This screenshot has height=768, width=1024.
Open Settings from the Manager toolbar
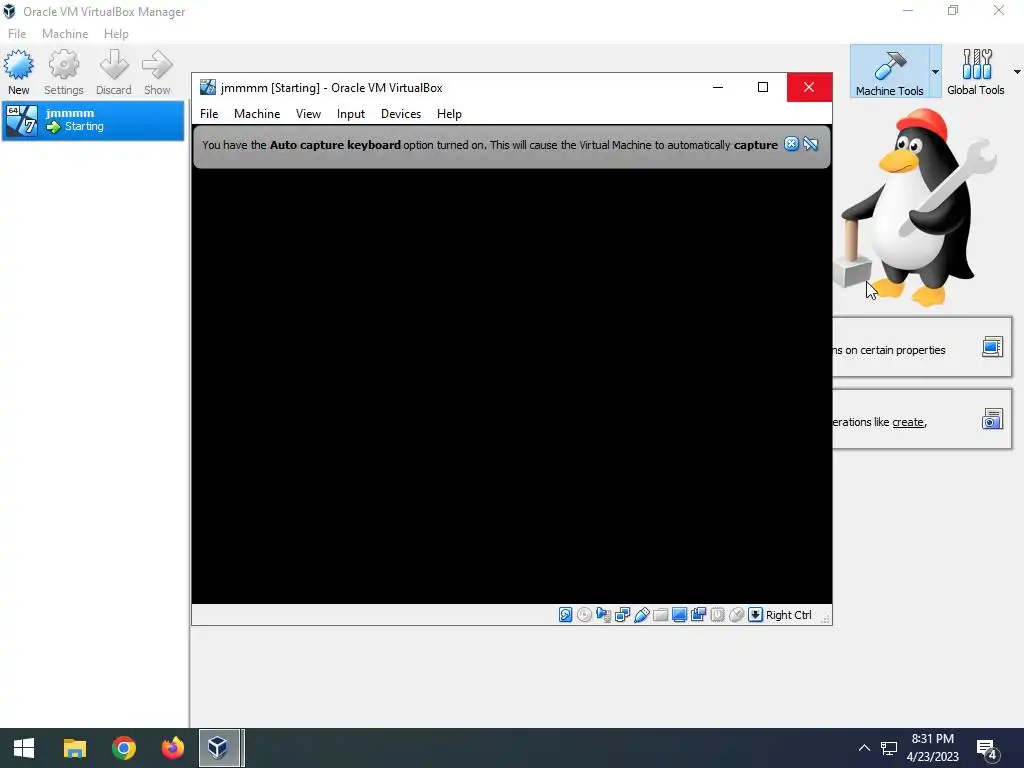click(x=63, y=72)
